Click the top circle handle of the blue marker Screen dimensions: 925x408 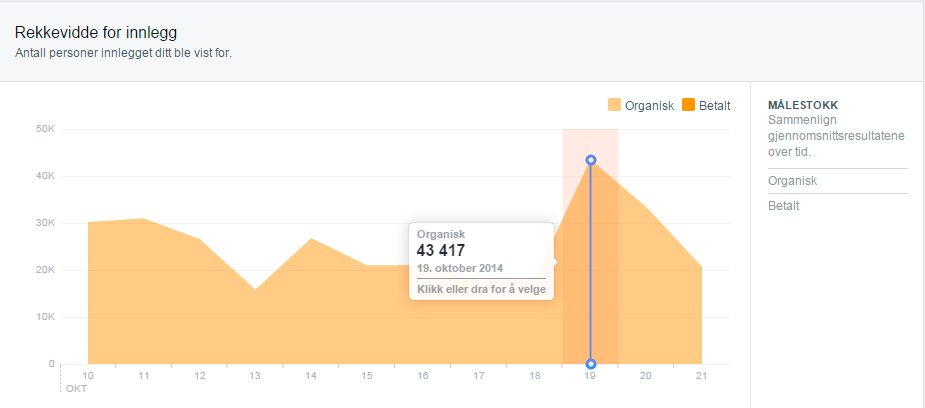click(x=591, y=160)
